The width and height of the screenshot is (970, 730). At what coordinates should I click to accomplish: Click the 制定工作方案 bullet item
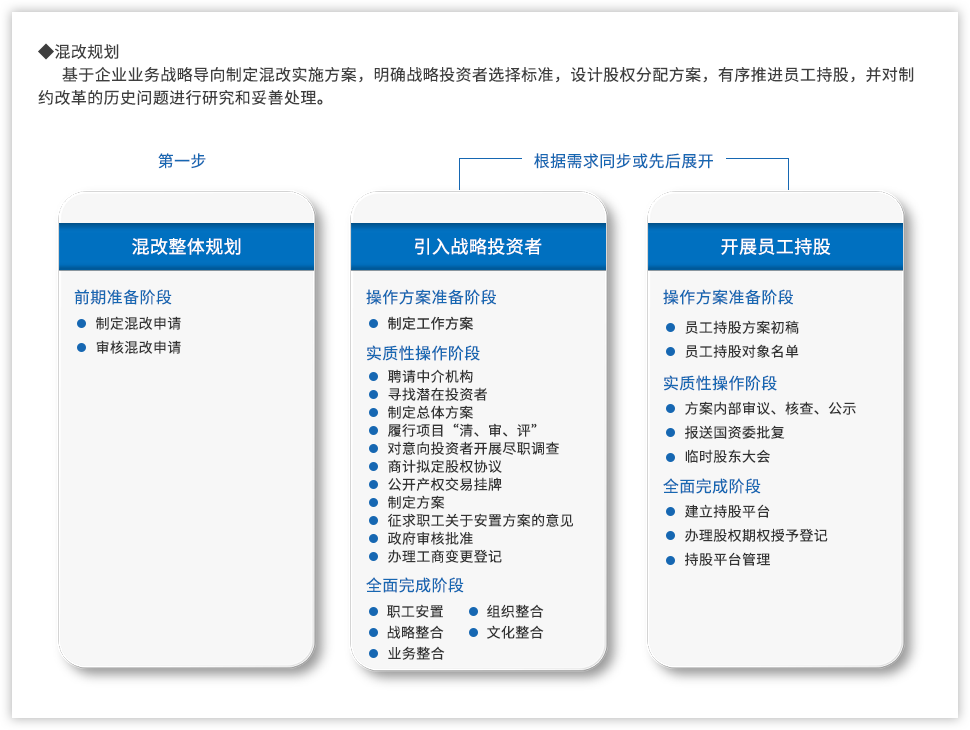(430, 324)
